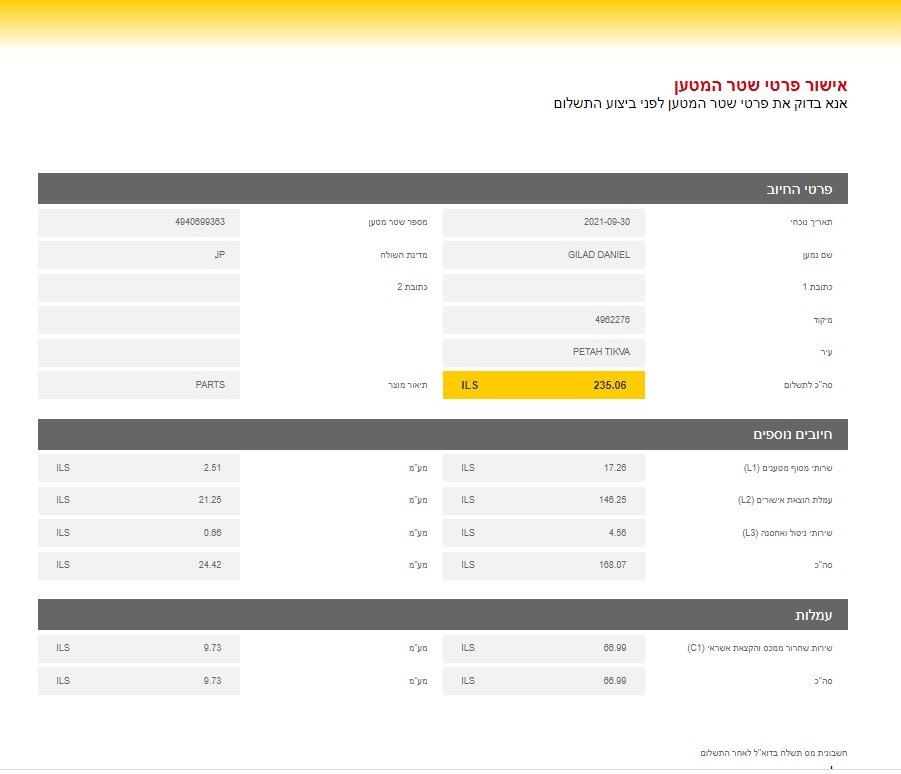Select the product description field PARTS
This screenshot has height=774, width=901.
pos(139,385)
